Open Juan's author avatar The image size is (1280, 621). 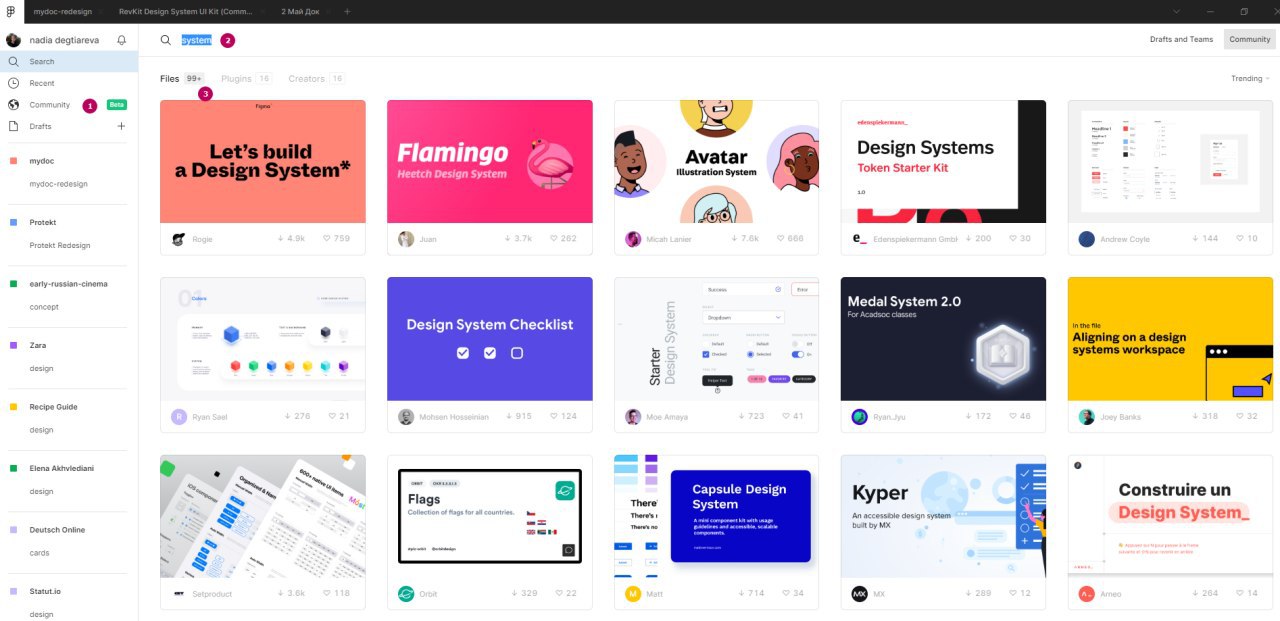click(x=406, y=239)
